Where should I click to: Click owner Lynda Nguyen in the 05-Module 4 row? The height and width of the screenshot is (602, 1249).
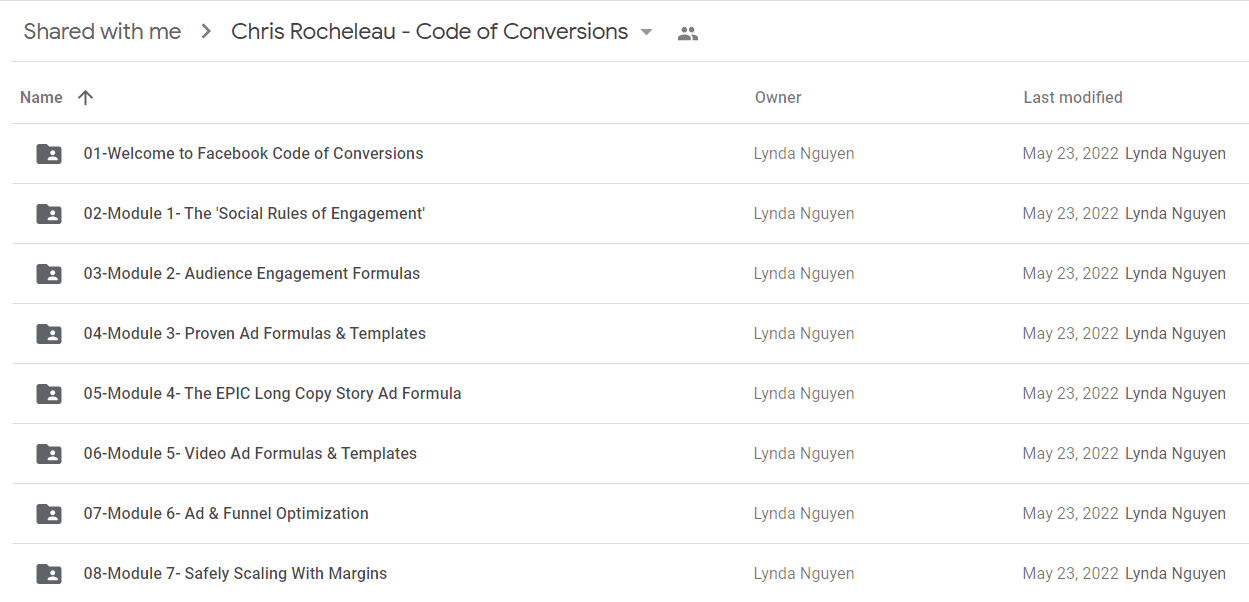(804, 393)
